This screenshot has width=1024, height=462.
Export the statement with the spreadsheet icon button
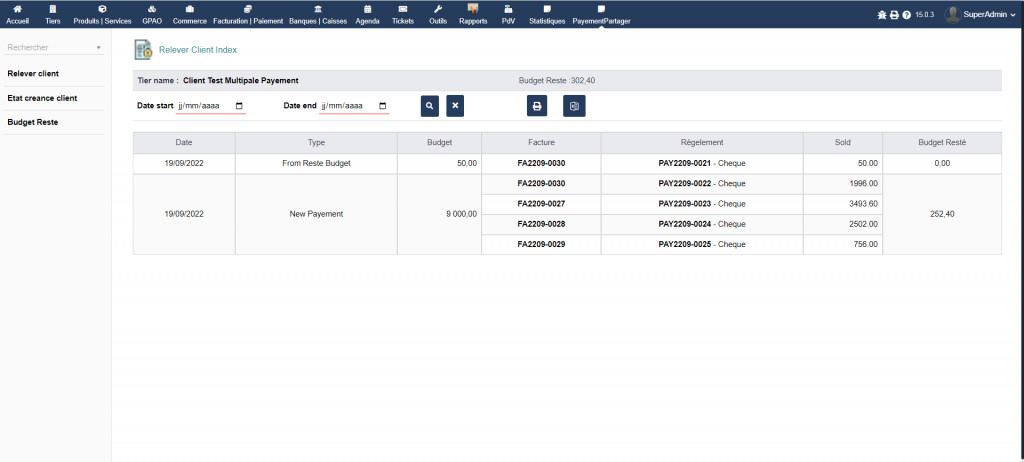coord(574,106)
